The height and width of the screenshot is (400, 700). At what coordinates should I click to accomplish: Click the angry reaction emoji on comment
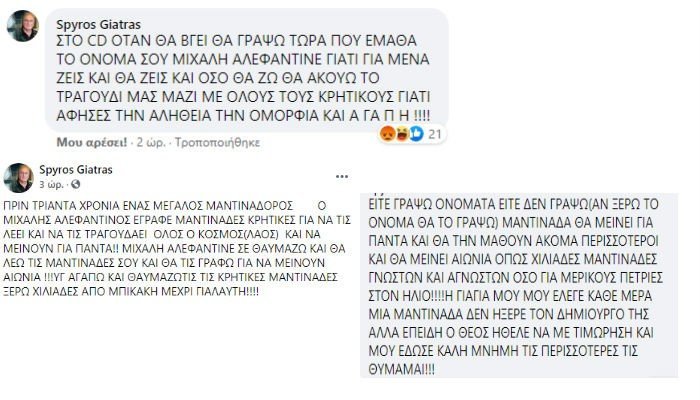coord(387,133)
